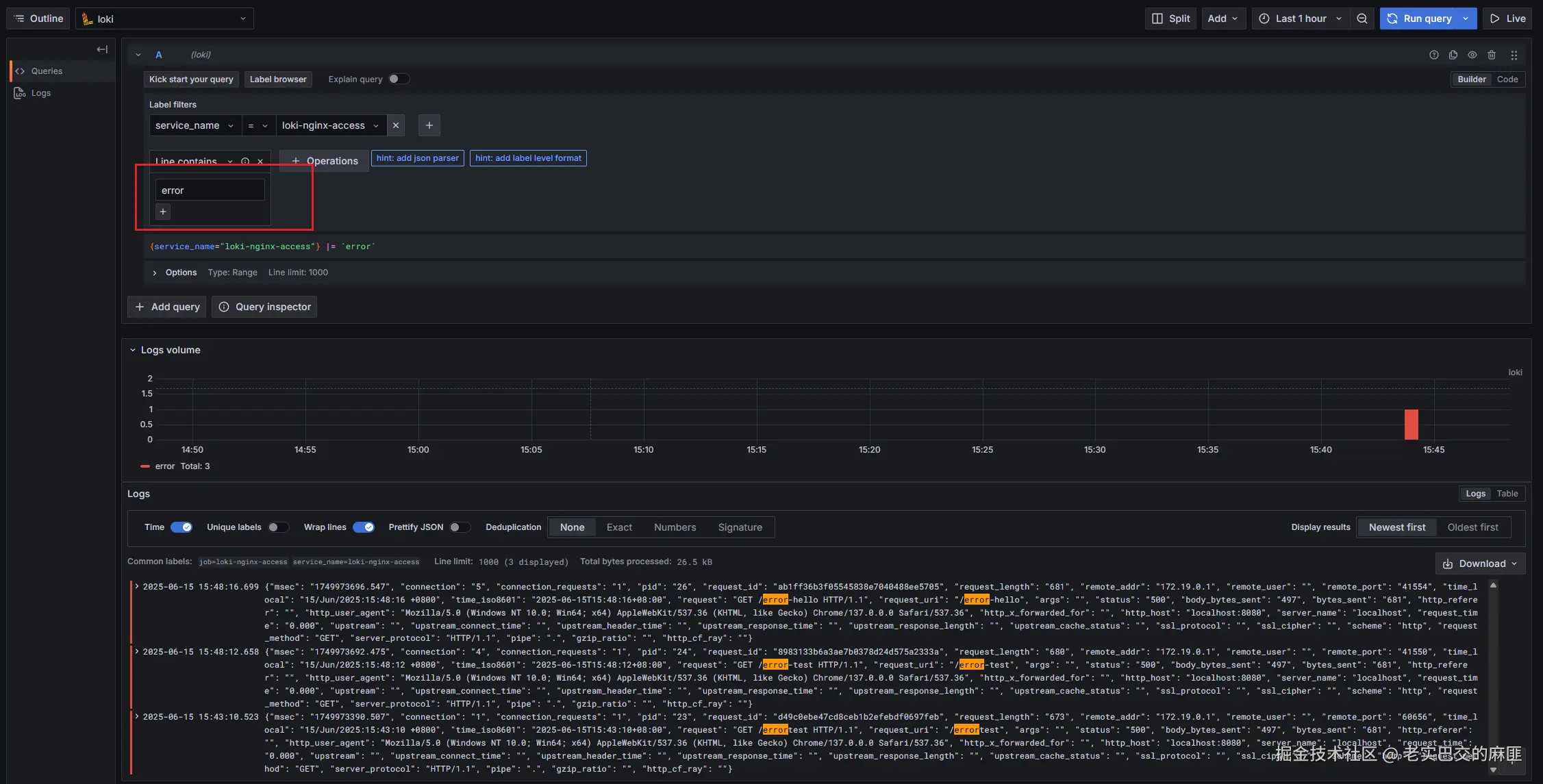Expand the query Options section
The width and height of the screenshot is (1543, 784).
[175, 273]
